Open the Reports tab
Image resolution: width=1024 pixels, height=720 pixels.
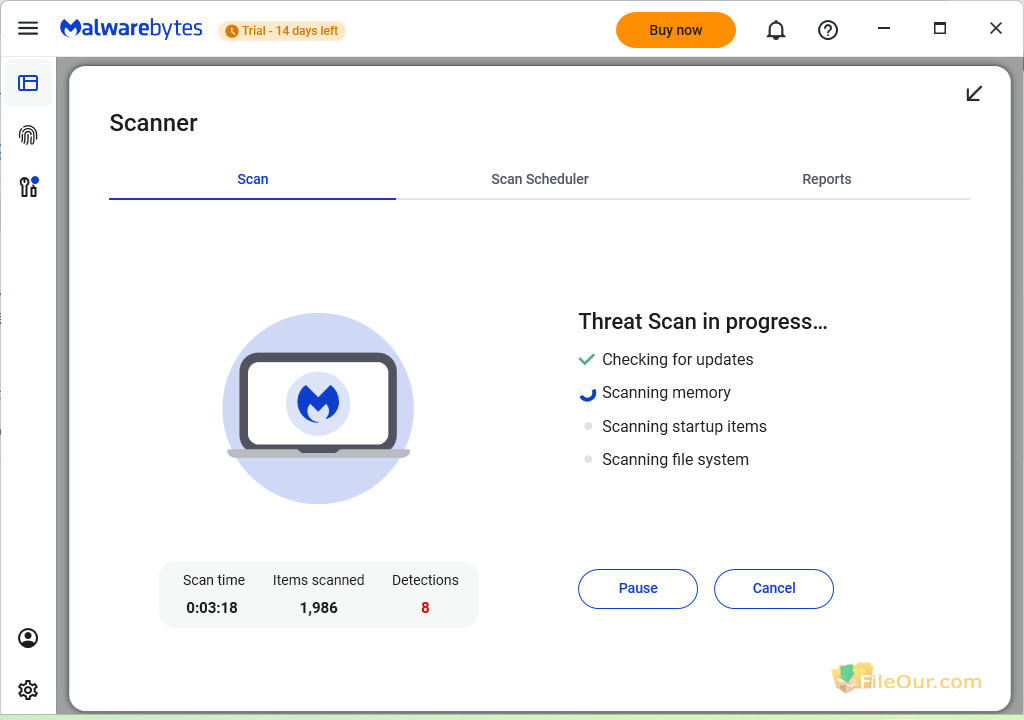point(827,179)
